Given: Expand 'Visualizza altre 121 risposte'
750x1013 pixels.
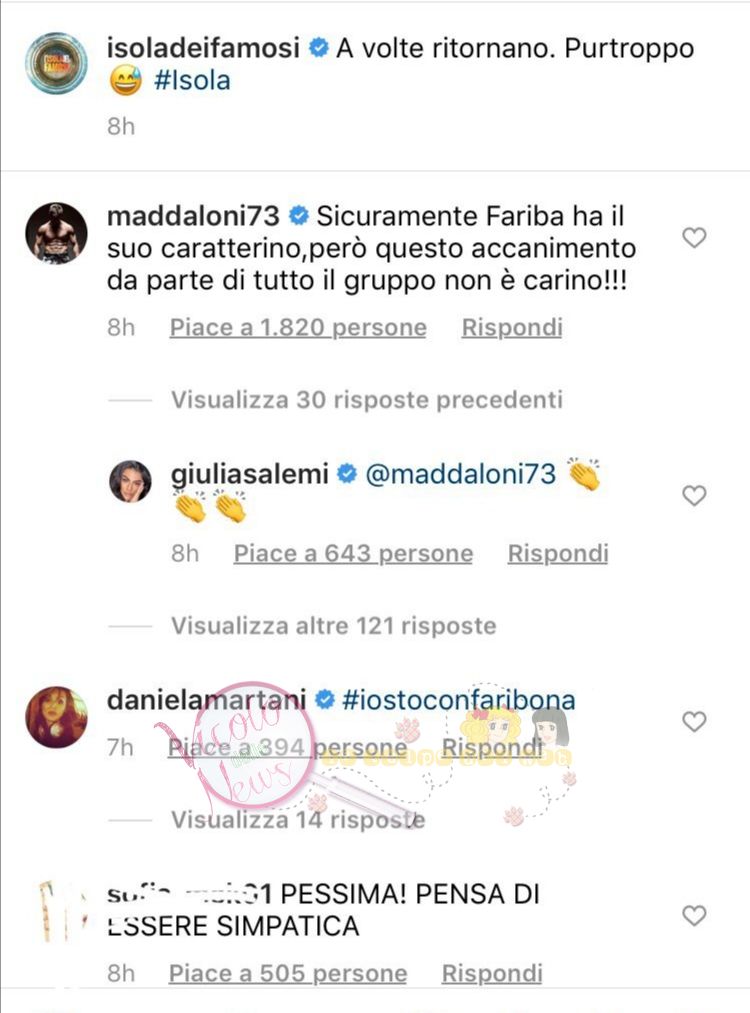Looking at the screenshot, I should pos(333,626).
